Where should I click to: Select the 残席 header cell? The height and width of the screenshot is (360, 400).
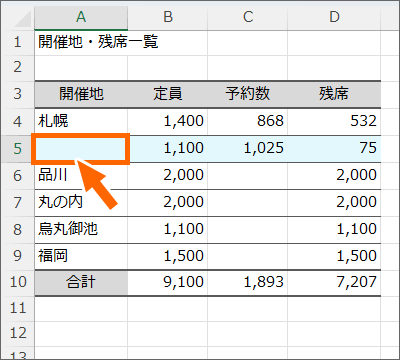click(334, 94)
